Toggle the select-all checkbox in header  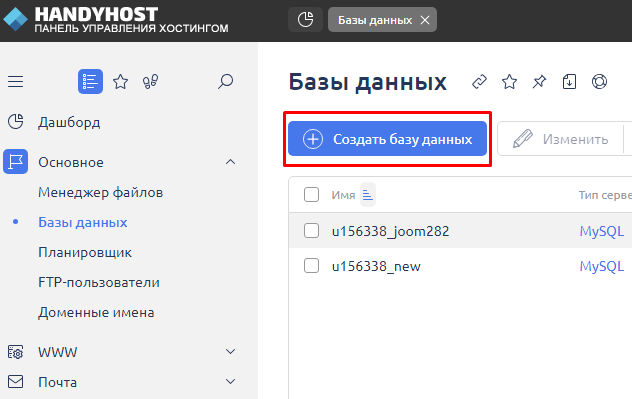(x=311, y=195)
